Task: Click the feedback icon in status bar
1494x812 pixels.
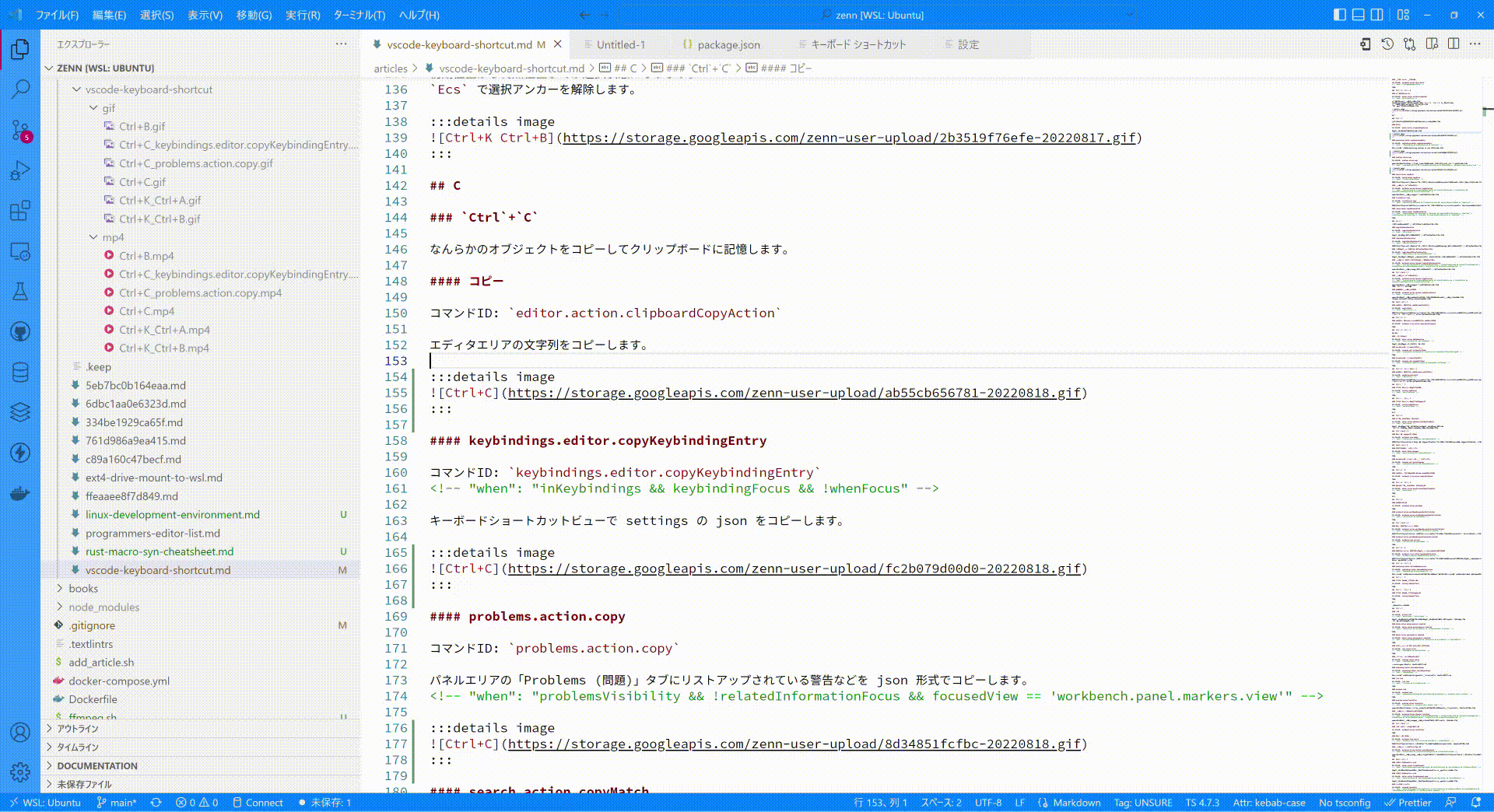Action: 1450,803
